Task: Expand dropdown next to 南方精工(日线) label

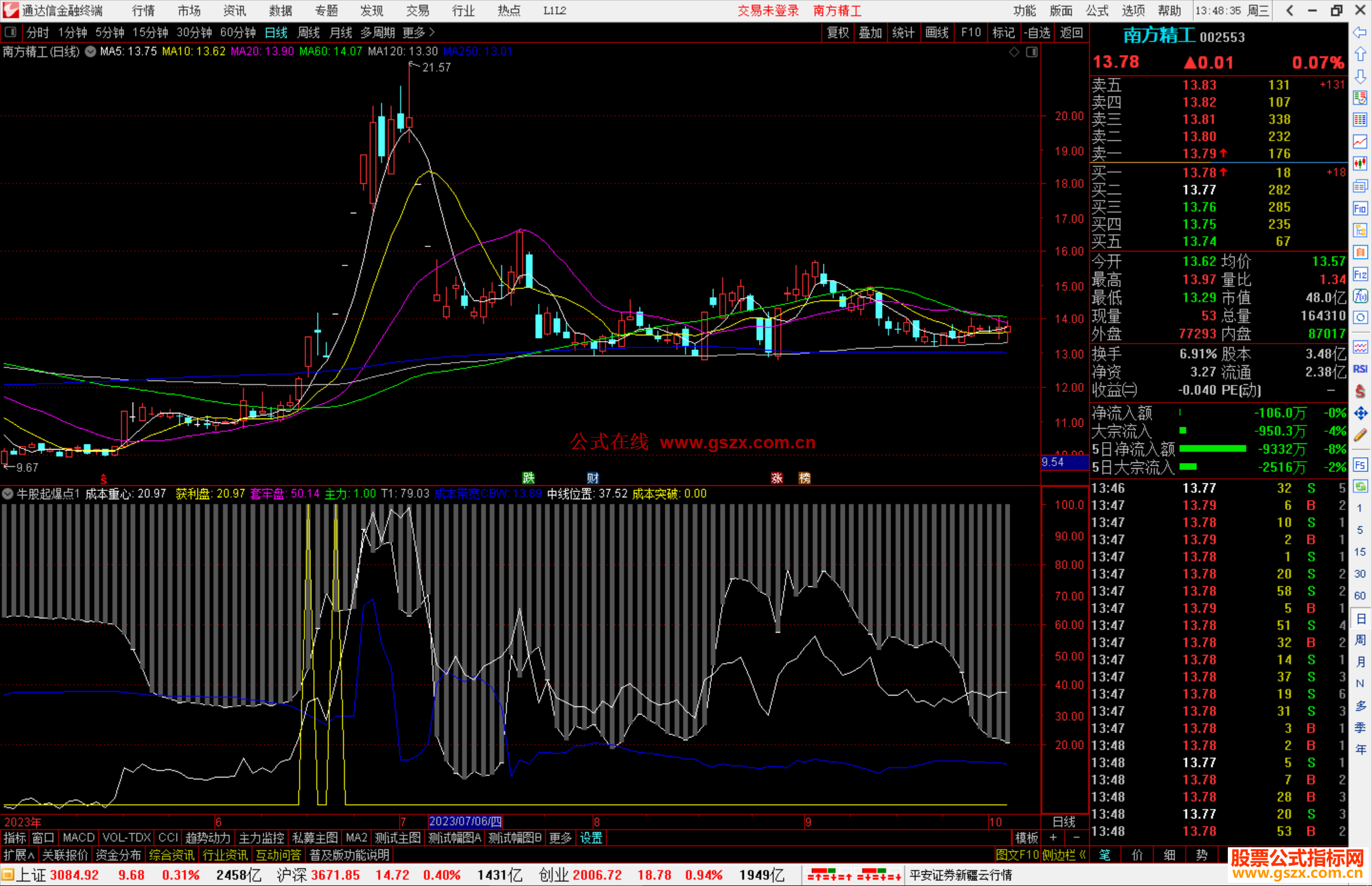Action: point(91,52)
